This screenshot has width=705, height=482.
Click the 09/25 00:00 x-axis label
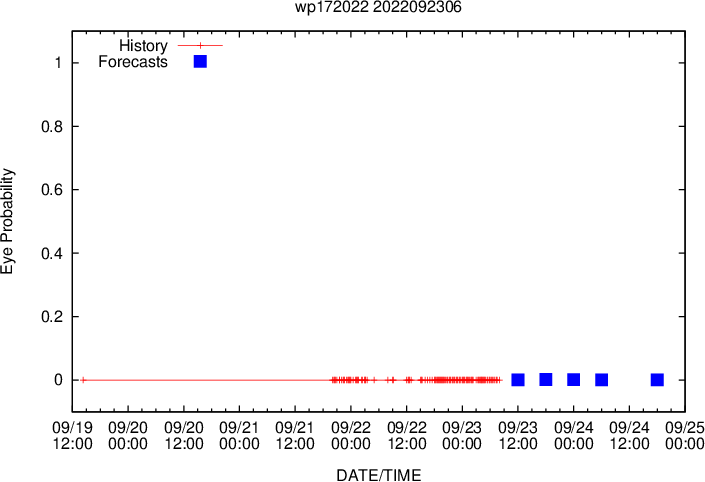[x=684, y=435]
